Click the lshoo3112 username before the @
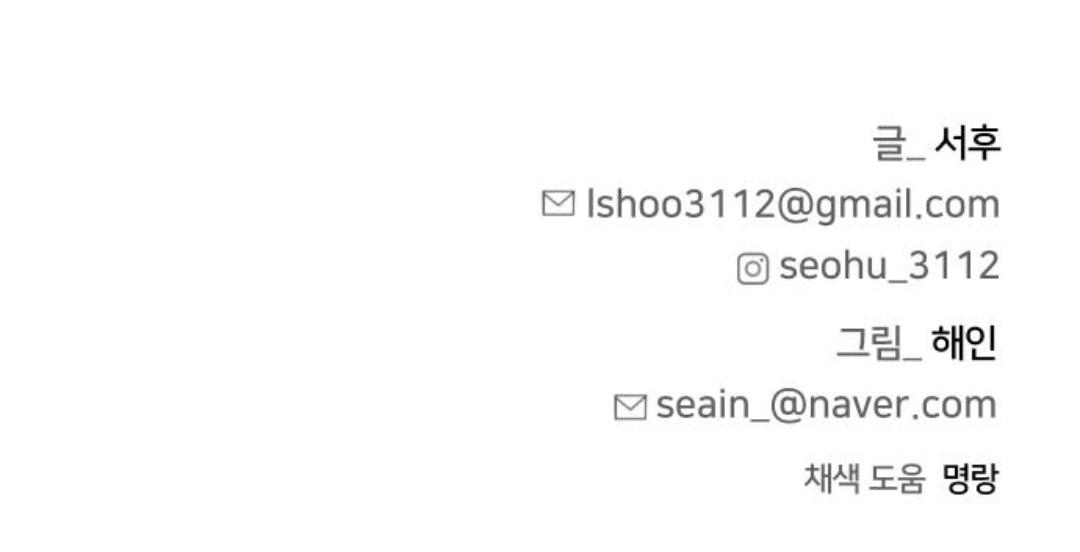 (x=682, y=204)
